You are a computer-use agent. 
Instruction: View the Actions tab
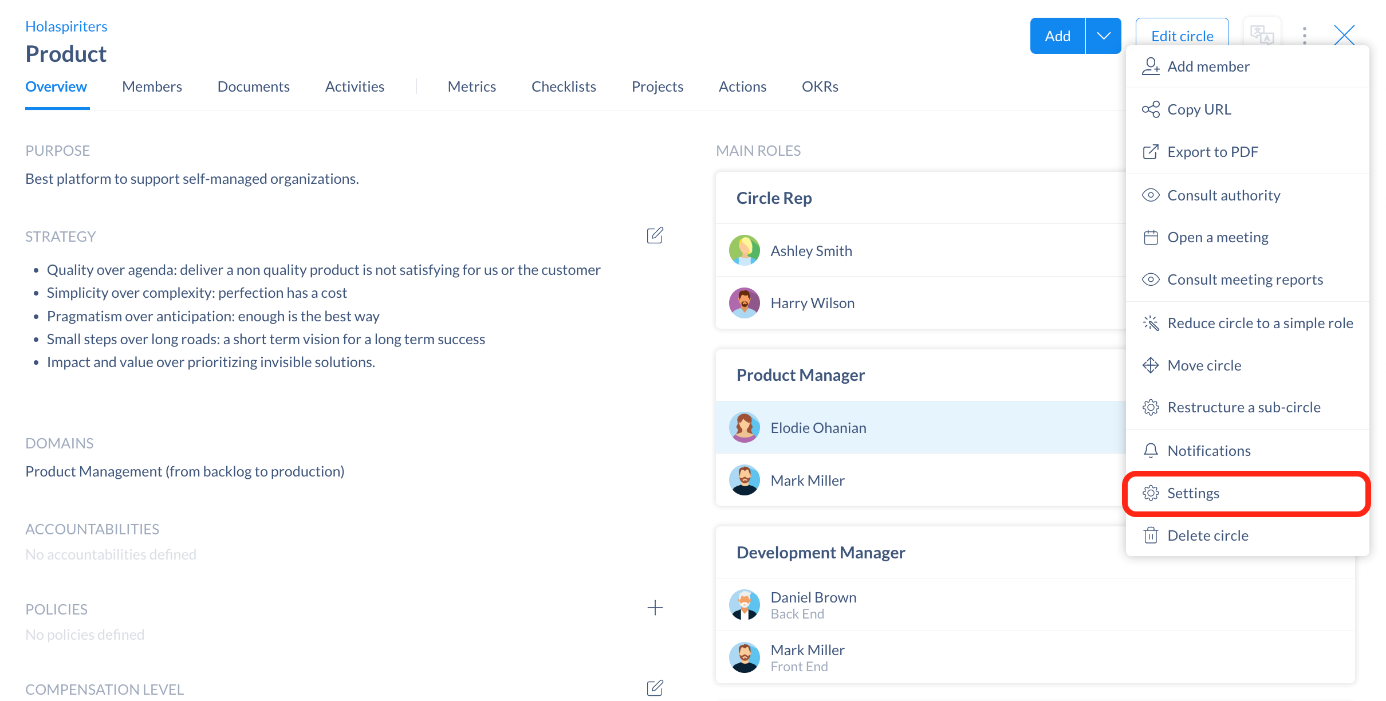742,87
